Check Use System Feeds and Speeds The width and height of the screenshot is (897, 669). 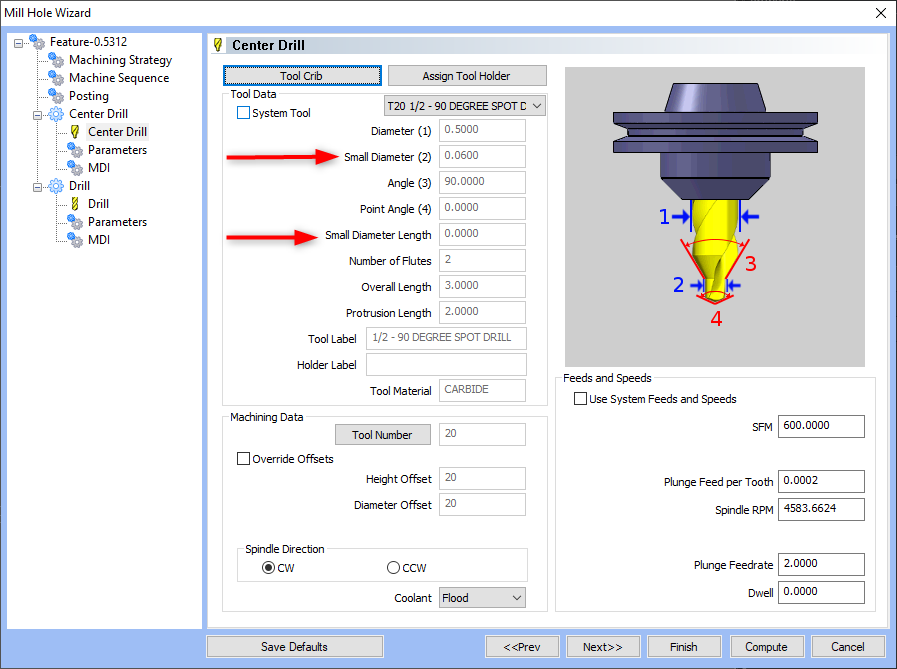click(580, 398)
